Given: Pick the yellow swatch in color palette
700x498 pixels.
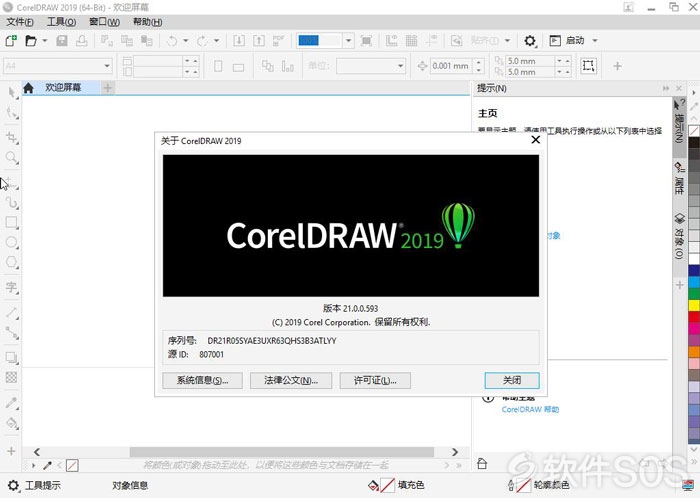Looking at the screenshot, I should tap(694, 306).
